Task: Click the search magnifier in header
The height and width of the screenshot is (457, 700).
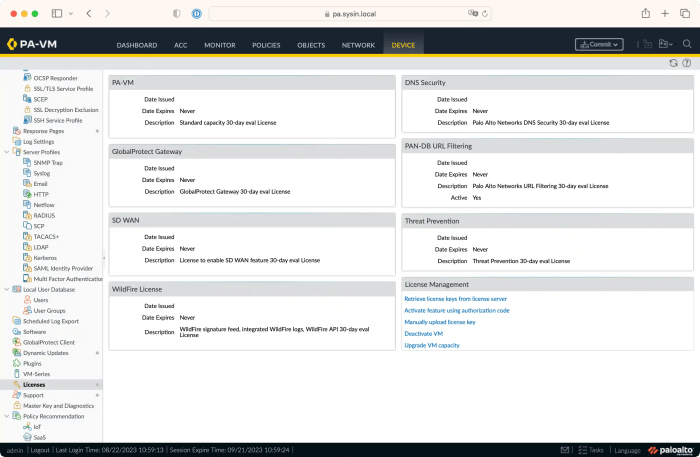Action: tap(687, 44)
